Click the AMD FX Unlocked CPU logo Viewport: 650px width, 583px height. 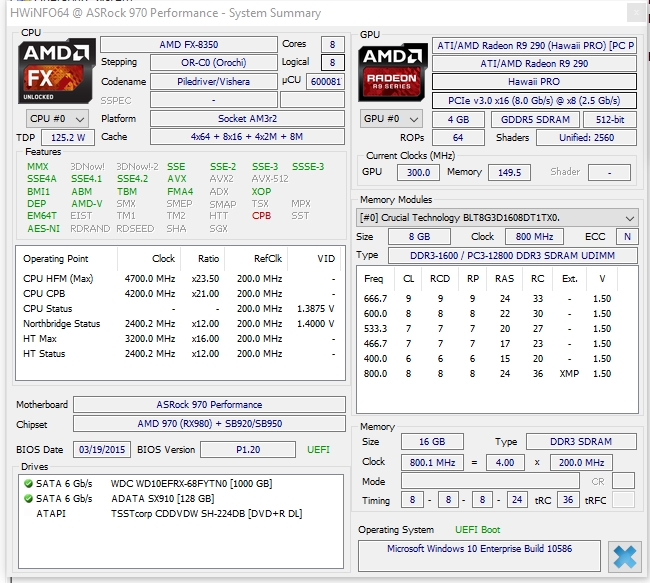coord(56,71)
